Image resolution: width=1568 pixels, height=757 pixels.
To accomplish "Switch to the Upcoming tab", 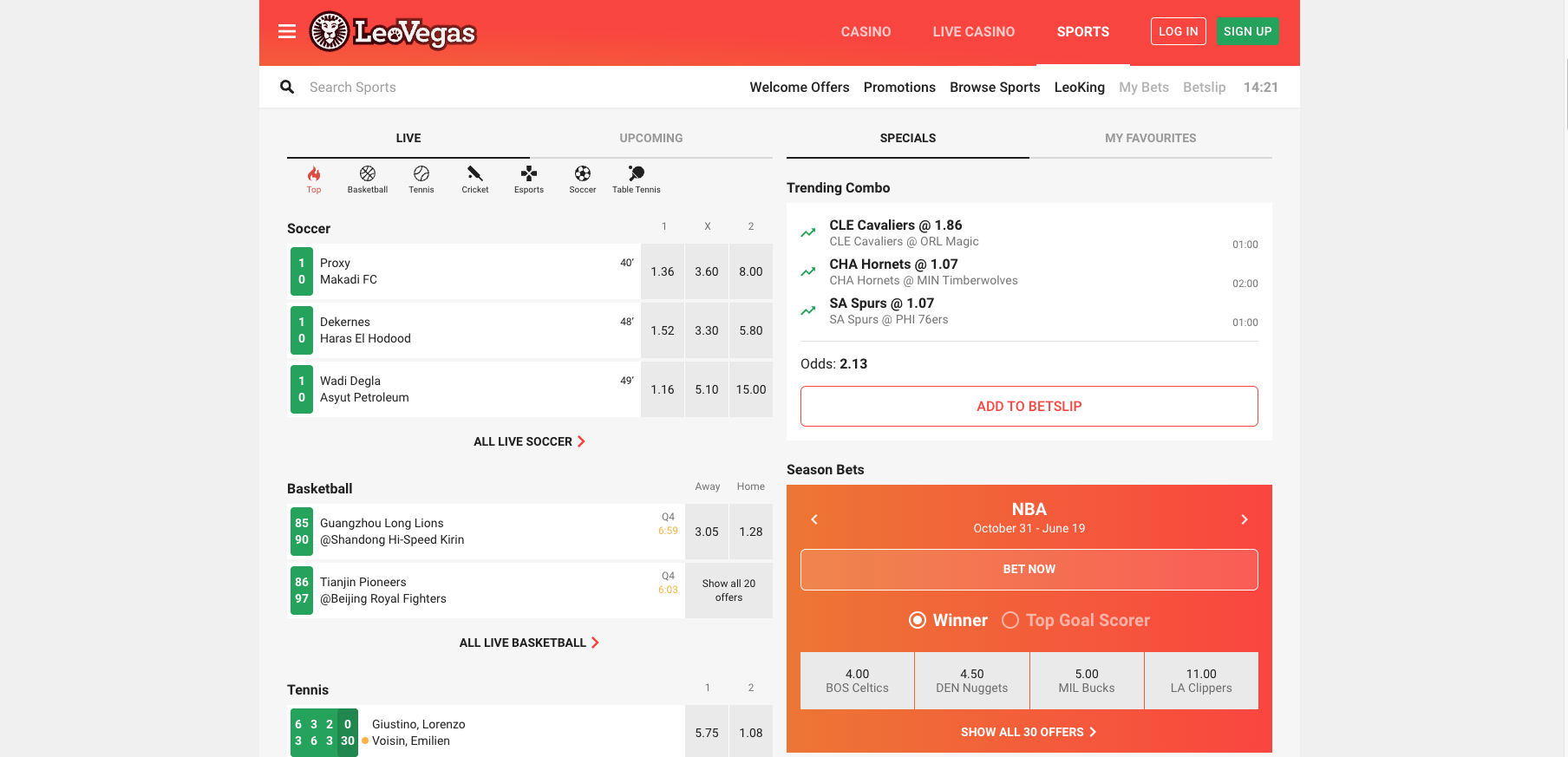I will pos(651,138).
